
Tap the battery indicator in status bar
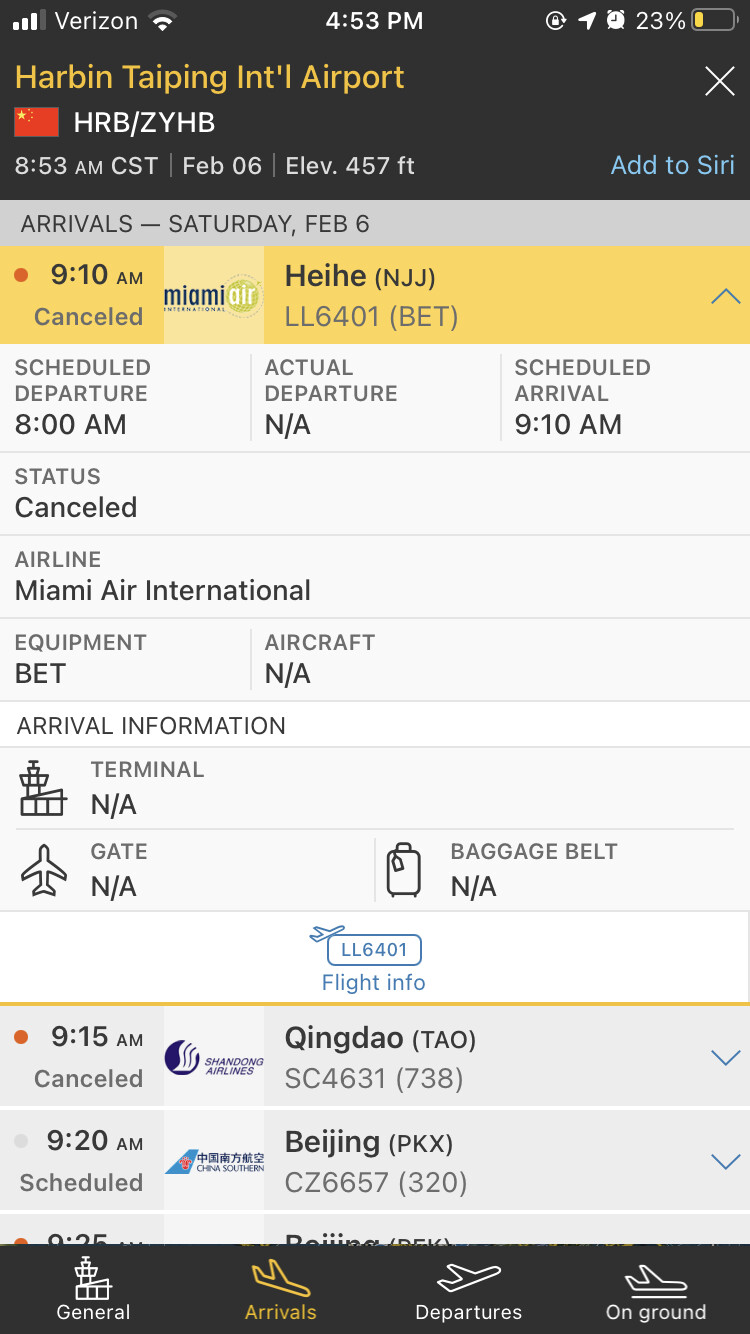coord(714,21)
